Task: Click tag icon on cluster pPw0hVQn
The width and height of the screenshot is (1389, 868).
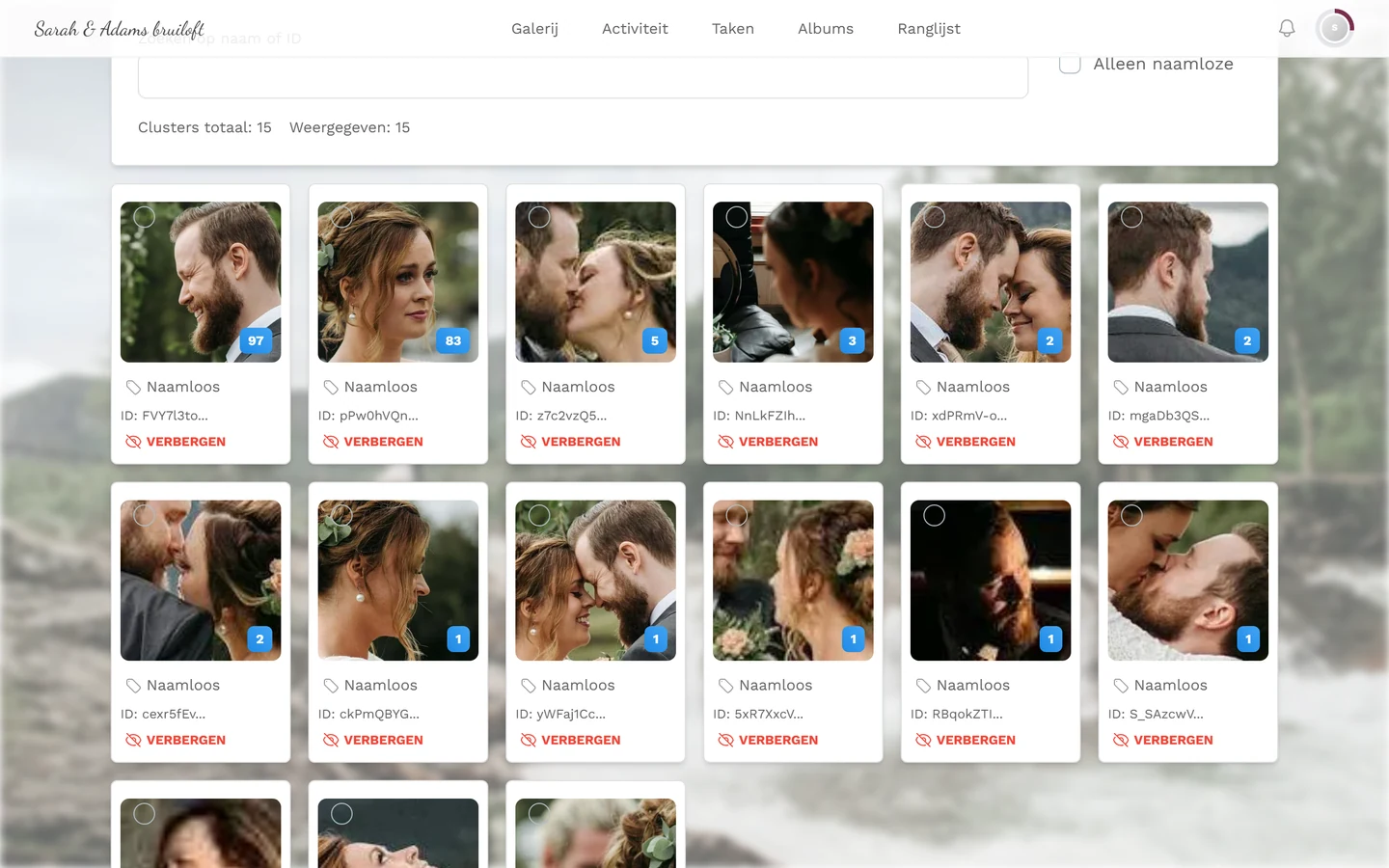Action: [331, 387]
